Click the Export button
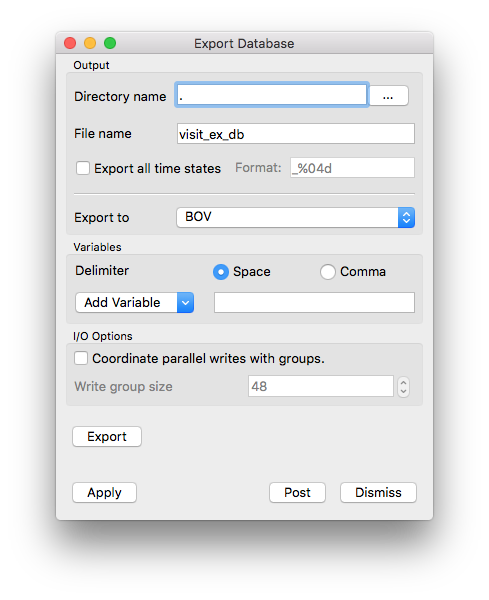 point(107,437)
